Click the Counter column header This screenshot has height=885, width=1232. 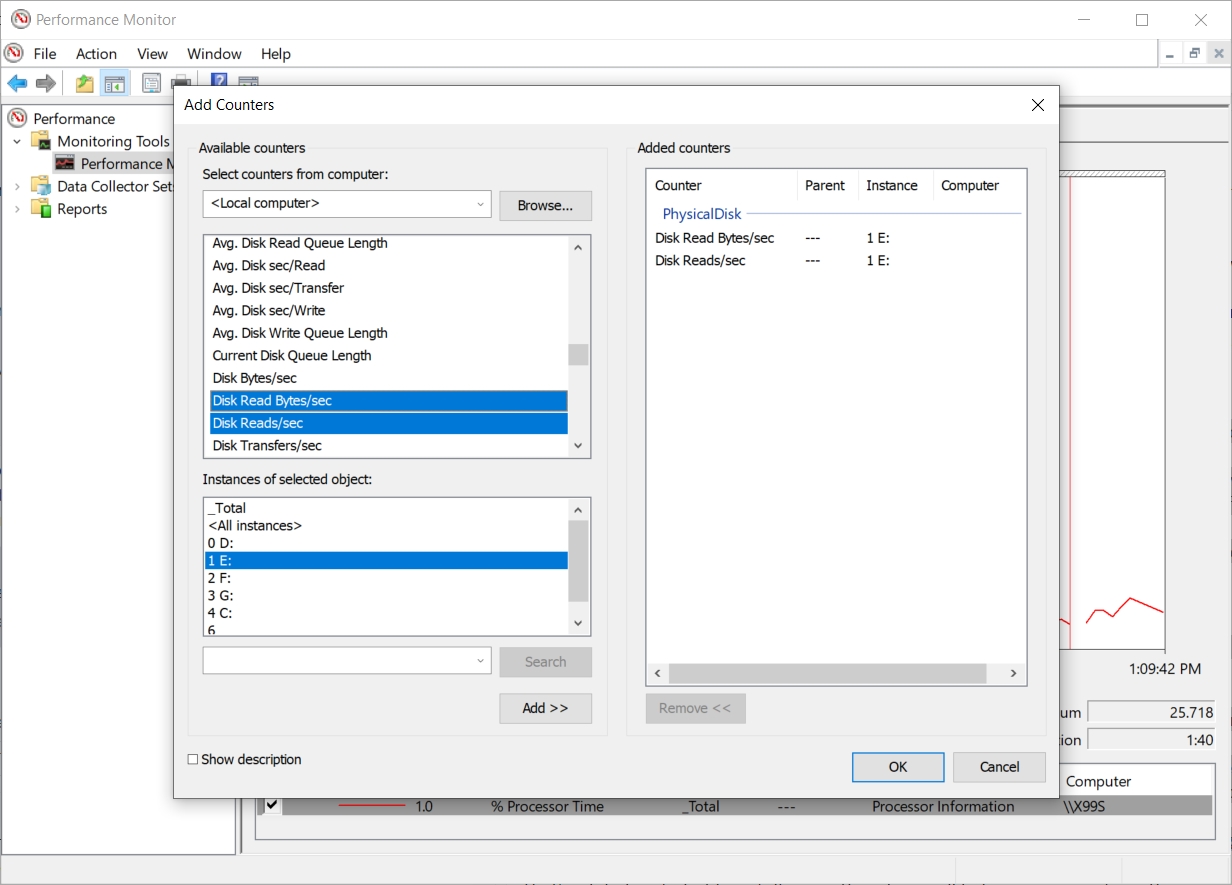point(722,186)
